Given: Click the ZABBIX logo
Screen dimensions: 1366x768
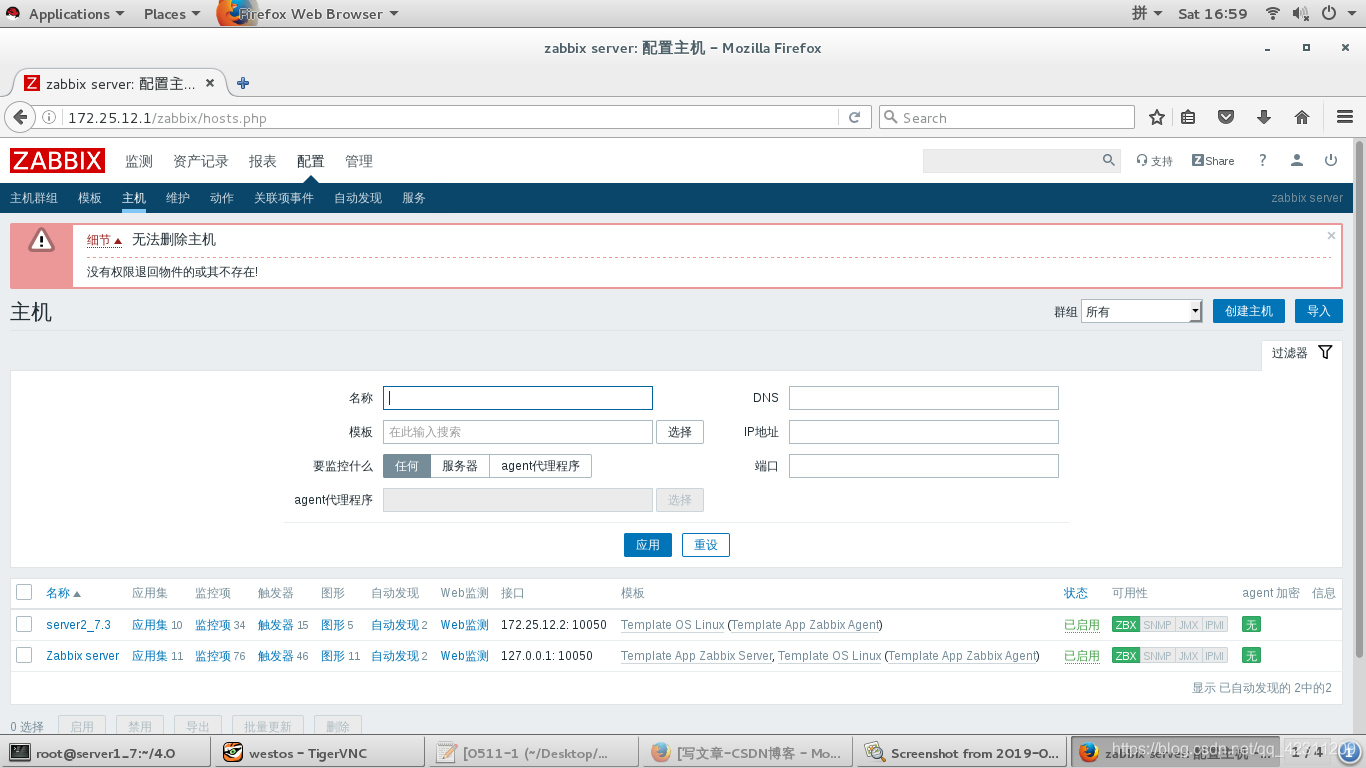Looking at the screenshot, I should (x=57, y=160).
